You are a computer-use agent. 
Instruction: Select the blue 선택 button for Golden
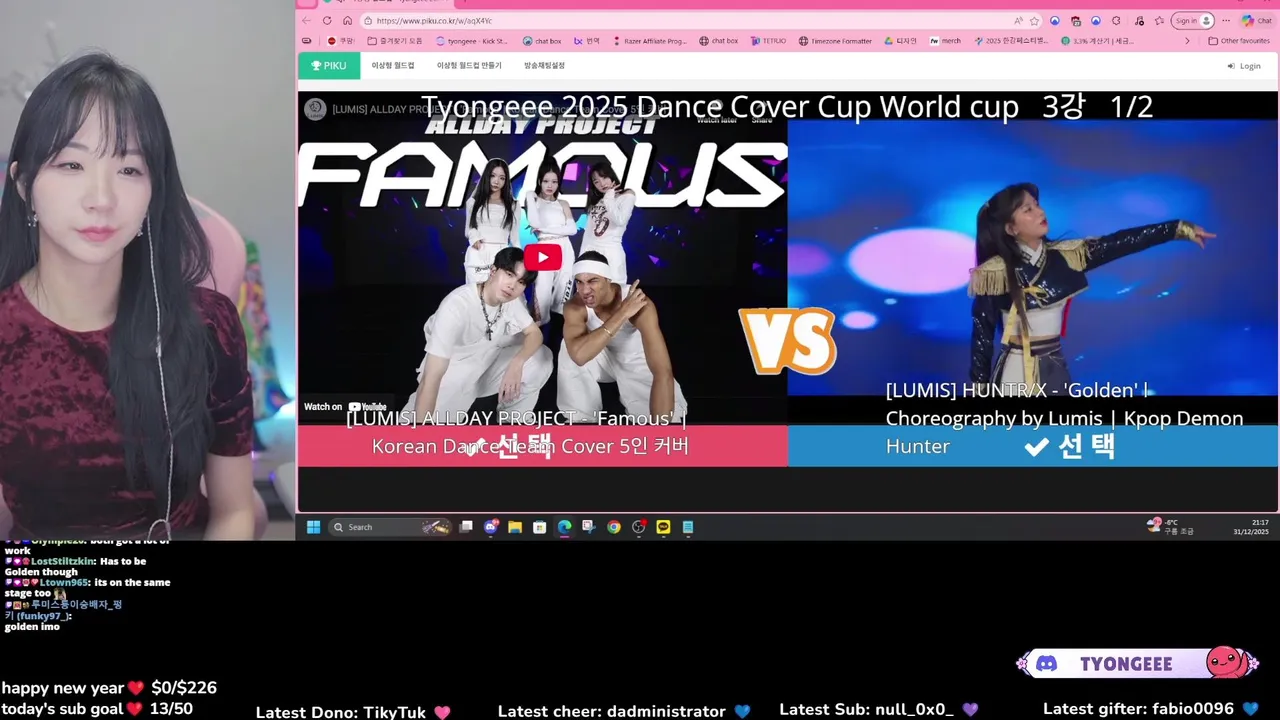[1033, 446]
